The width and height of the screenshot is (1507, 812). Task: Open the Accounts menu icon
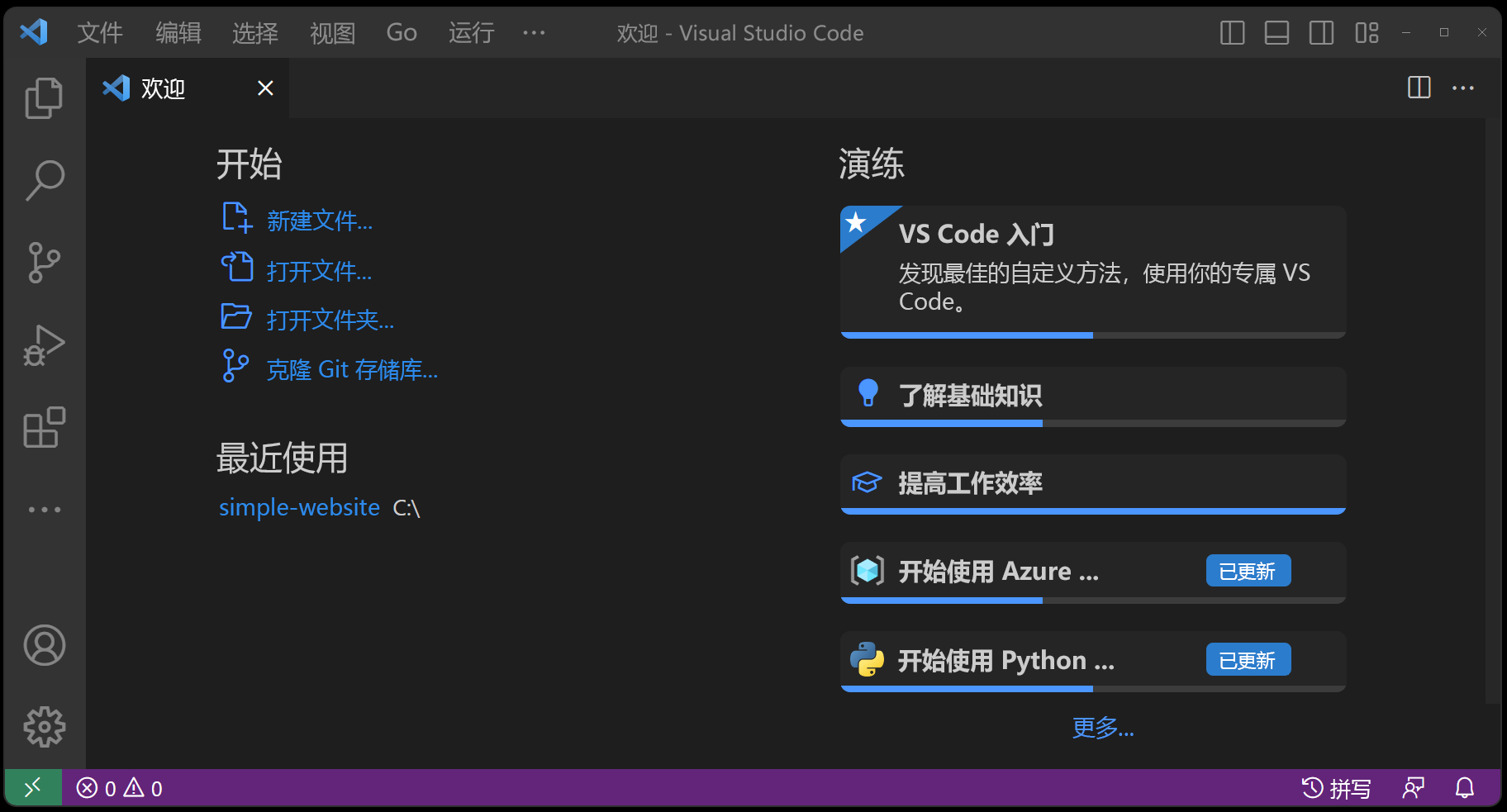pyautogui.click(x=44, y=645)
